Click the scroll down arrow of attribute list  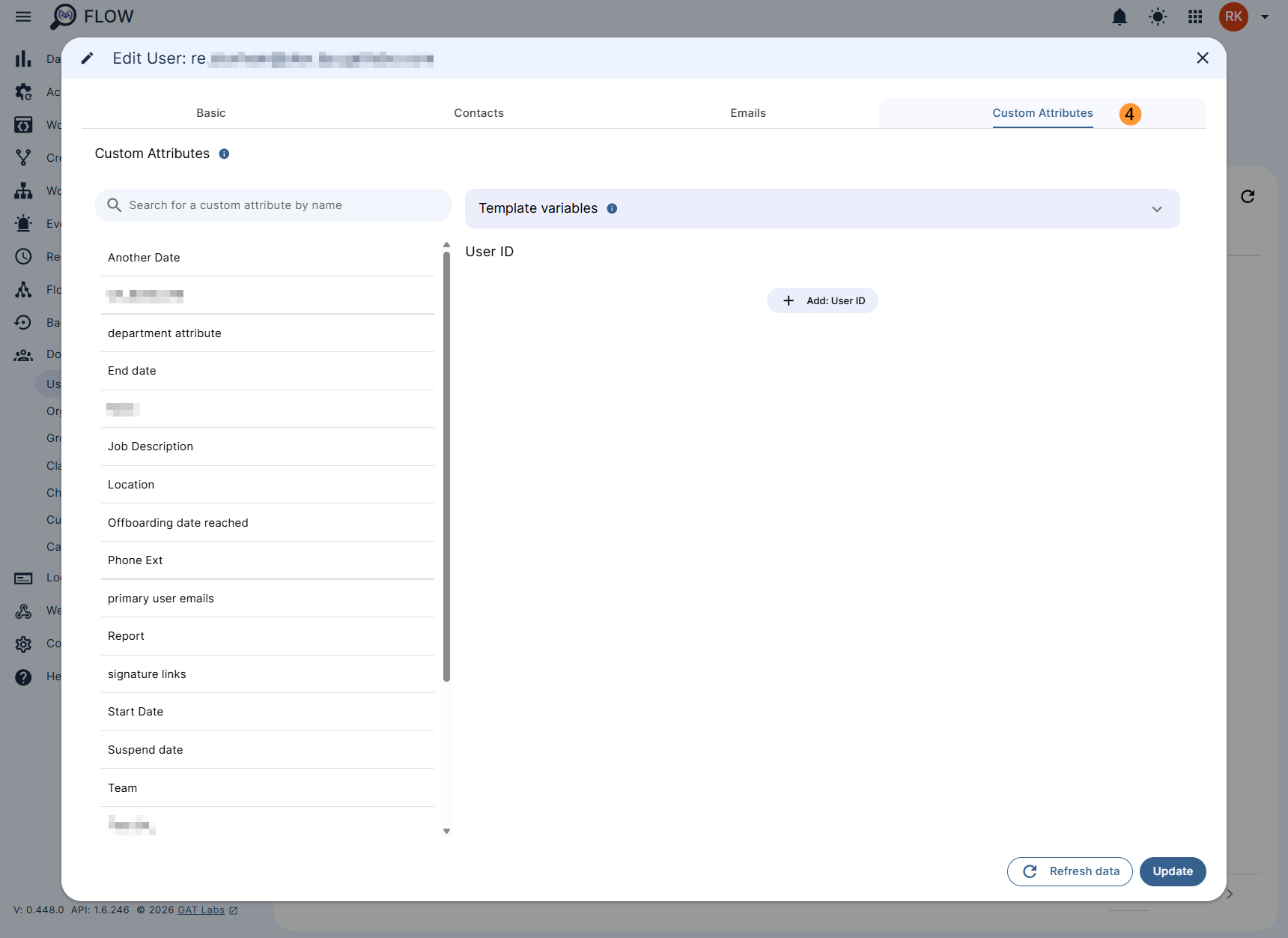(446, 831)
